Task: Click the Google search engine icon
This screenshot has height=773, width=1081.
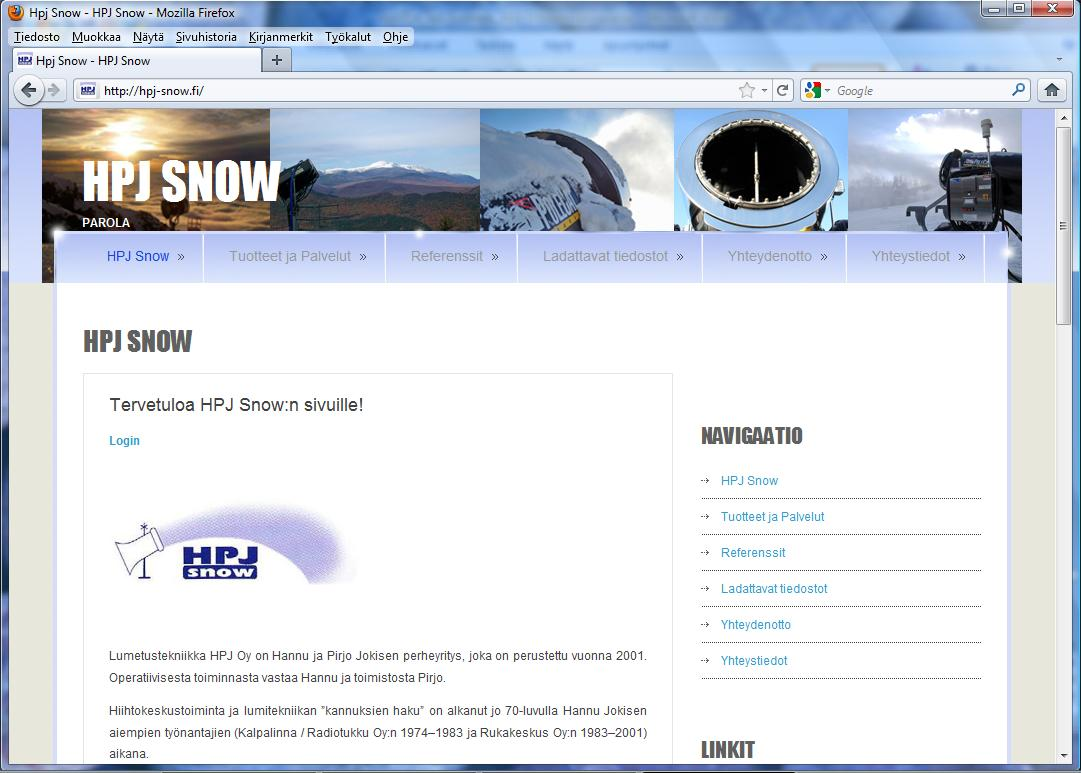Action: click(x=812, y=90)
